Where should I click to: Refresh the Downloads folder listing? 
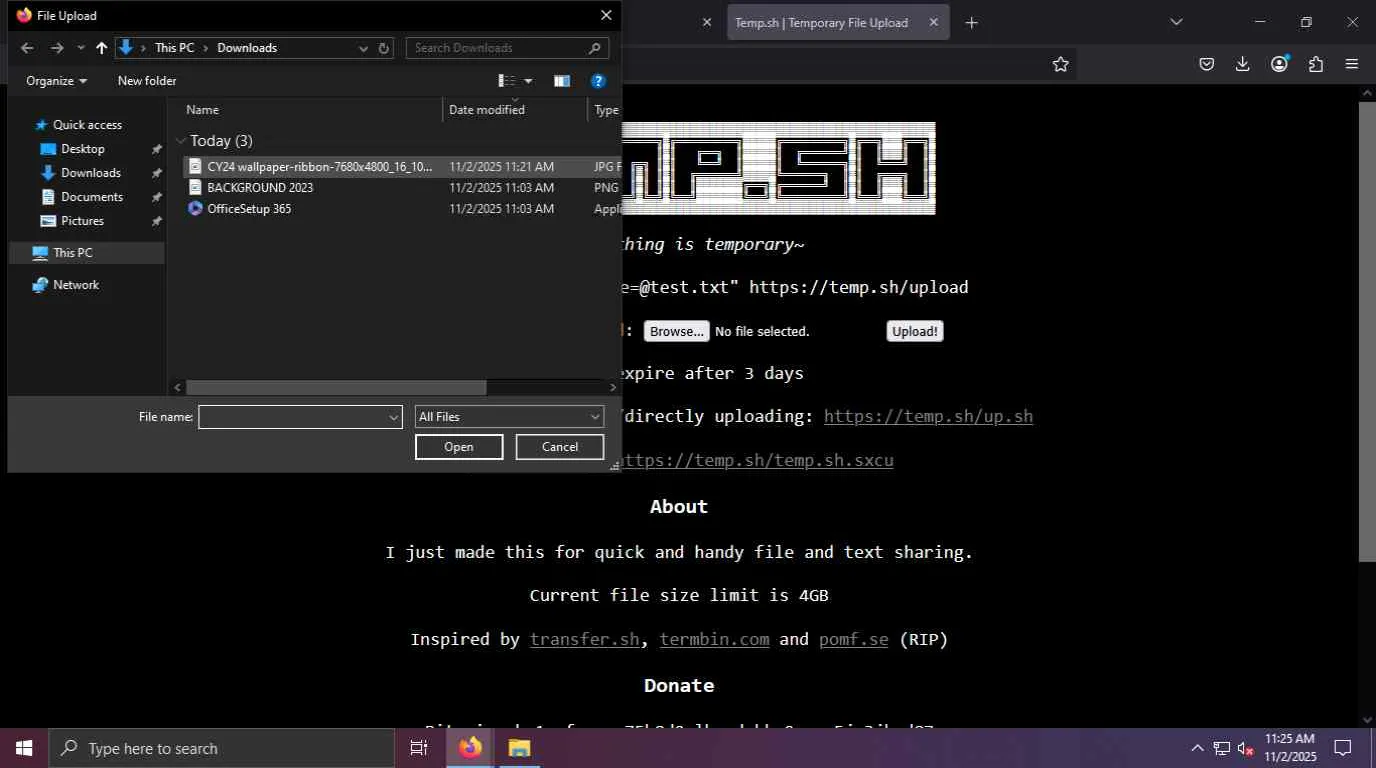[x=383, y=48]
